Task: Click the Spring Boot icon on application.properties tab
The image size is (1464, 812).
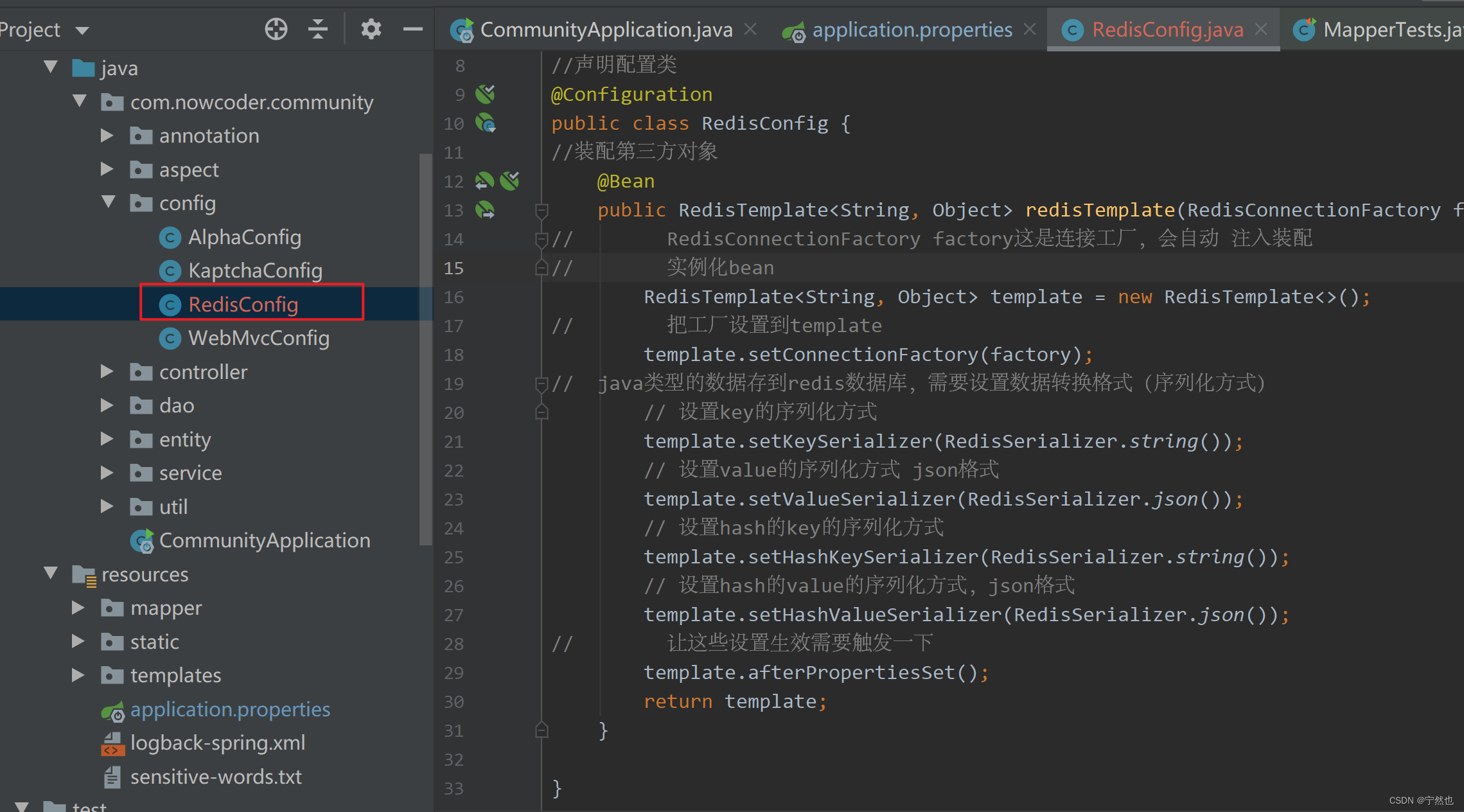Action: [x=794, y=30]
